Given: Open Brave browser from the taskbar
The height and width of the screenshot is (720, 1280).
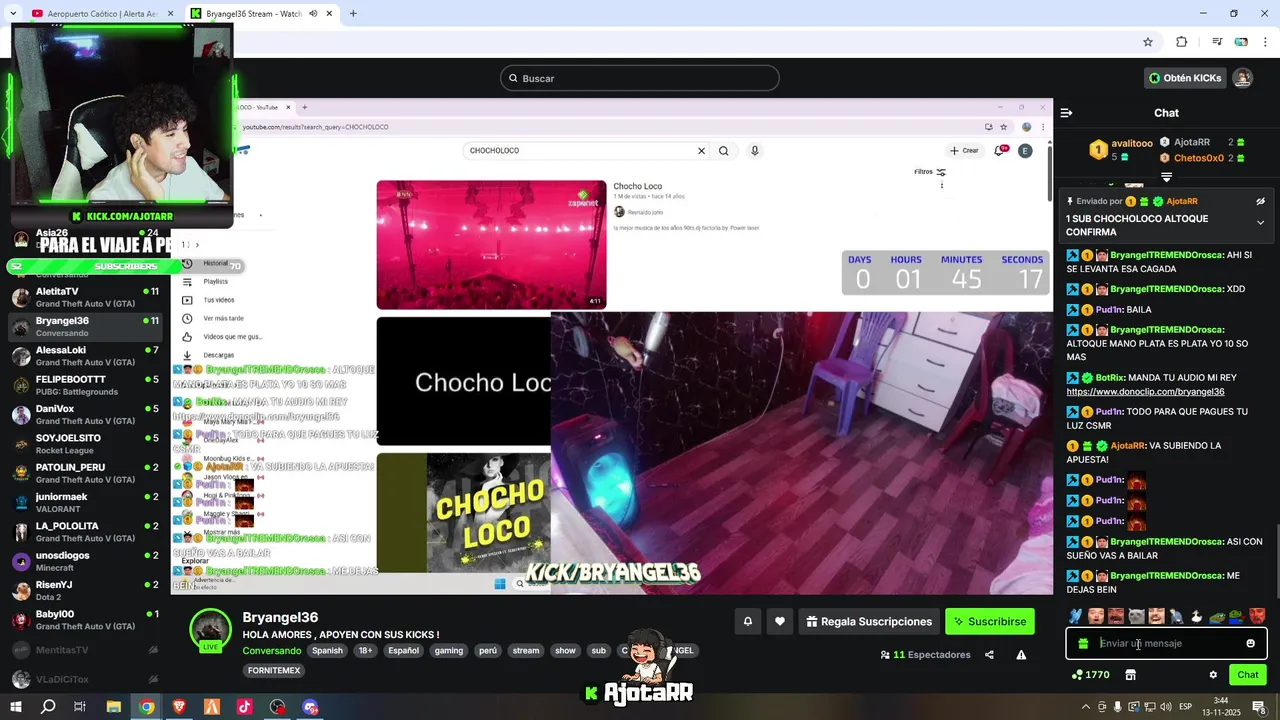Looking at the screenshot, I should pos(179,707).
